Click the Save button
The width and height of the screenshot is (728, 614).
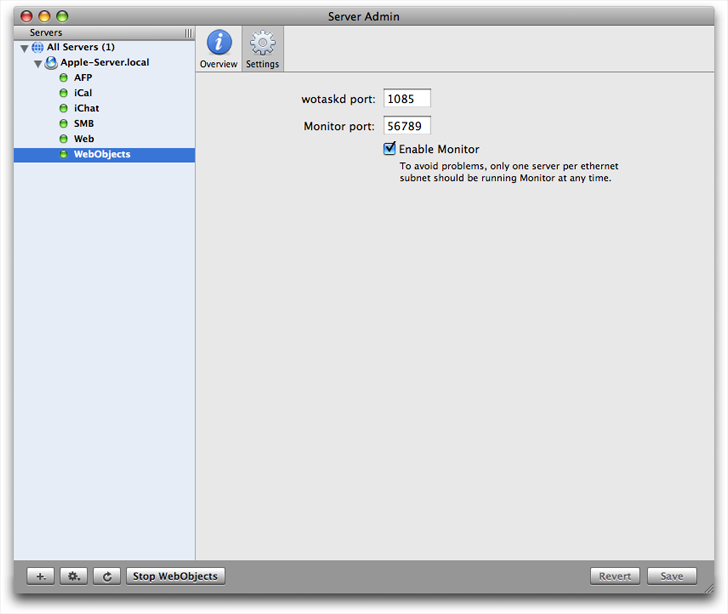pyautogui.click(x=672, y=576)
